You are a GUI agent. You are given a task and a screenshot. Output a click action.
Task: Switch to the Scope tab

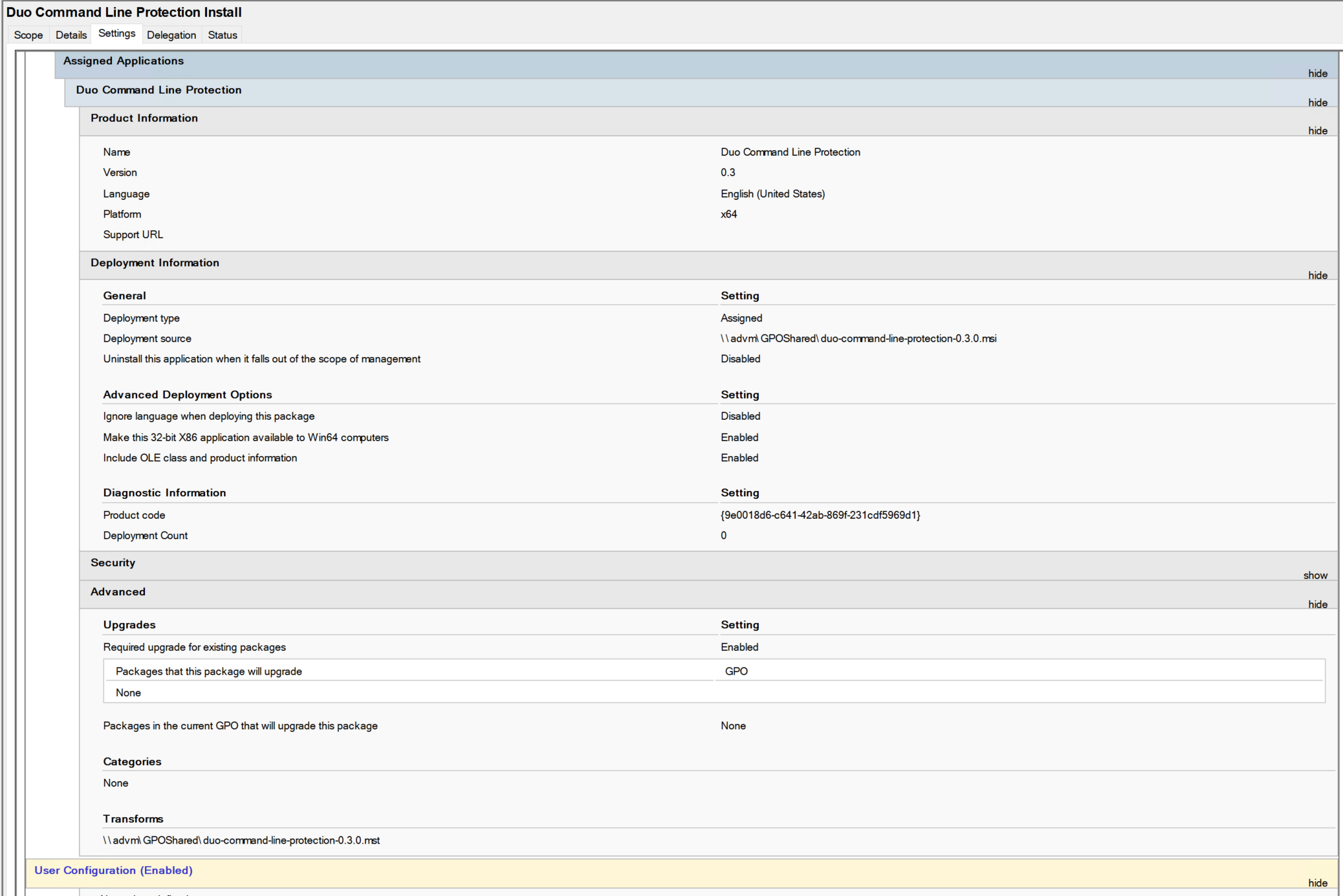[x=28, y=34]
